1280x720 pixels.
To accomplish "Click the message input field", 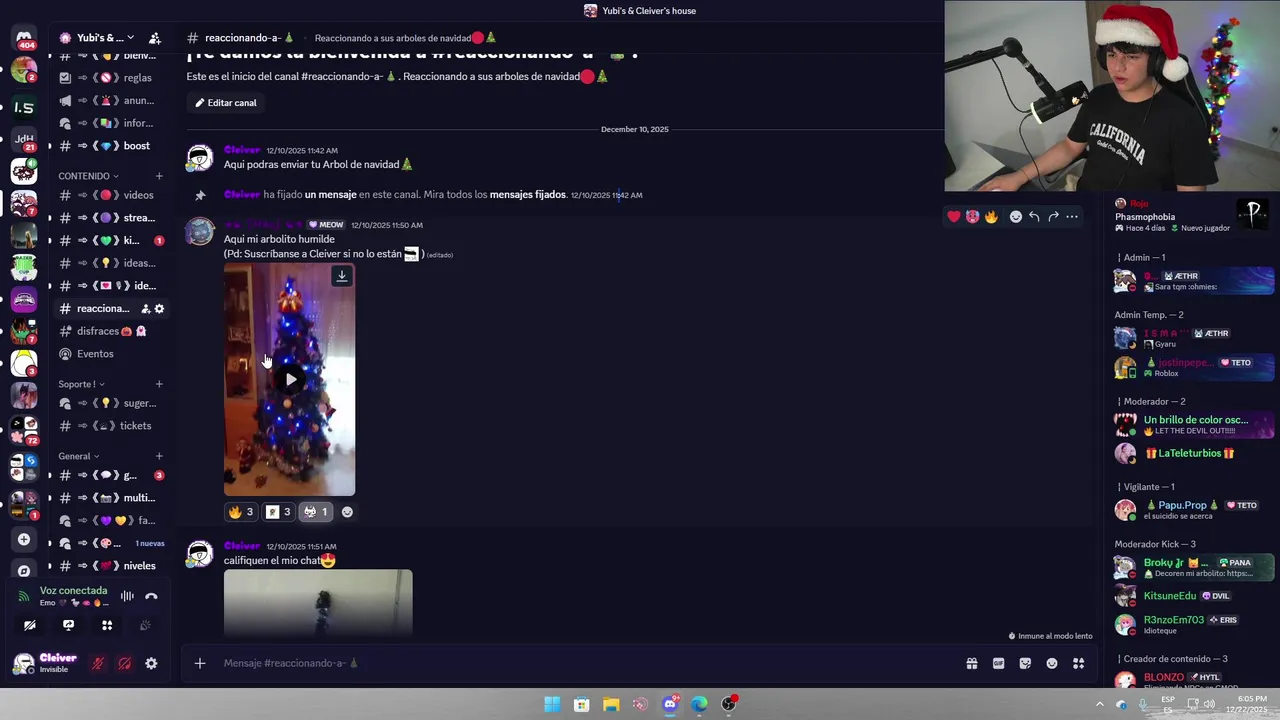I will [590, 663].
